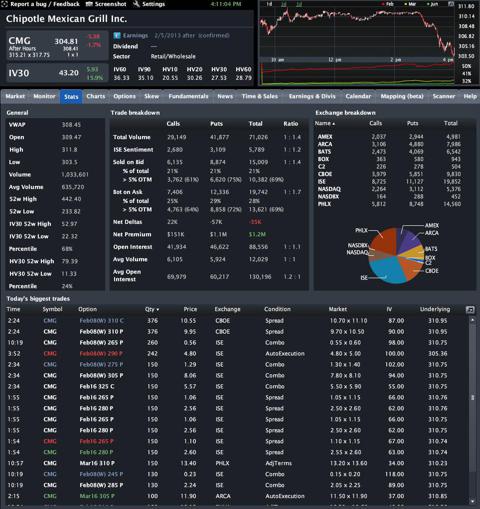Toggle the Feb series in chart legend
This screenshot has width=480, height=509.
pyautogui.click(x=388, y=4)
